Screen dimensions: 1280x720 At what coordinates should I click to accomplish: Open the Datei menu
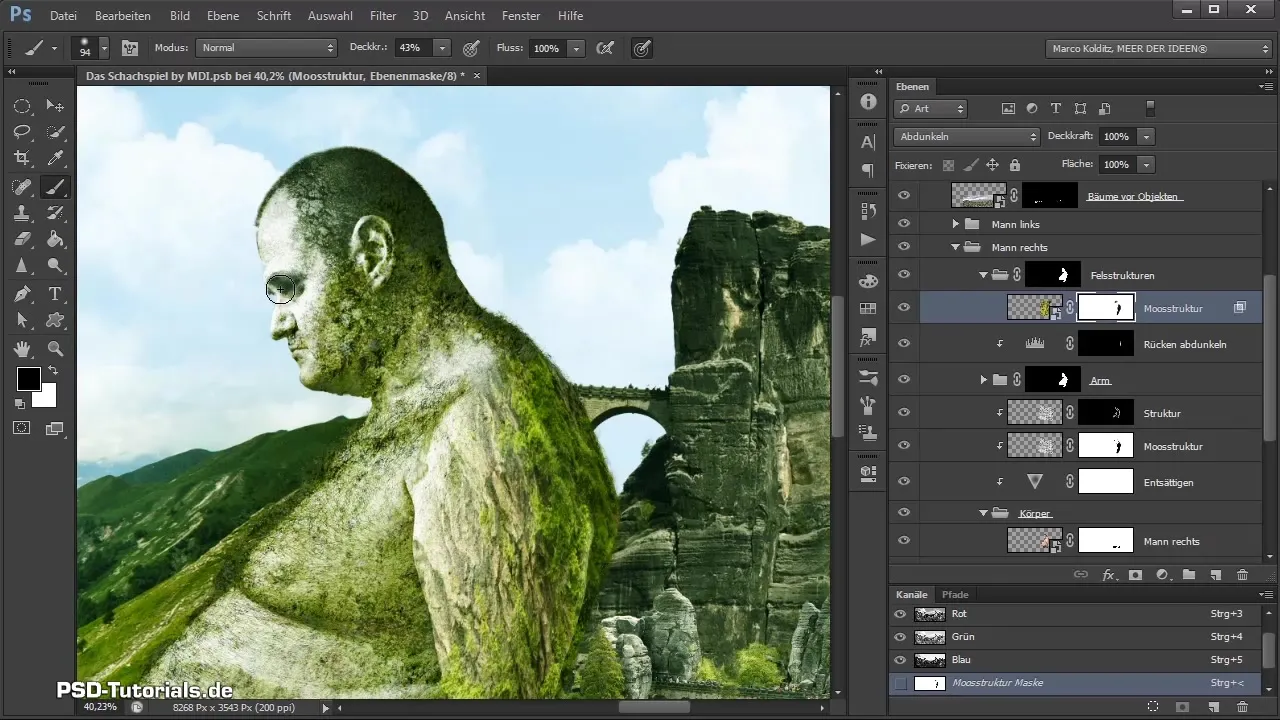click(x=63, y=16)
